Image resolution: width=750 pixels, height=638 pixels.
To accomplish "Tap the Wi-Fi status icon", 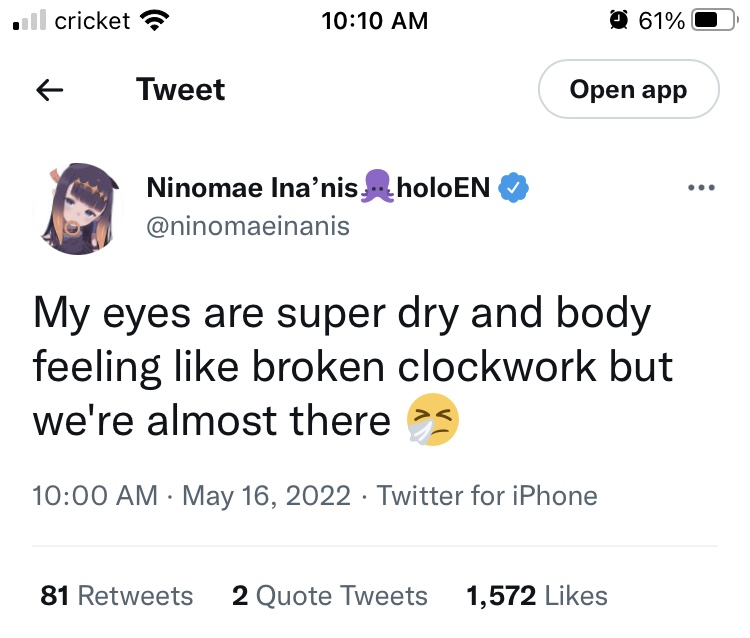I will (x=154, y=20).
